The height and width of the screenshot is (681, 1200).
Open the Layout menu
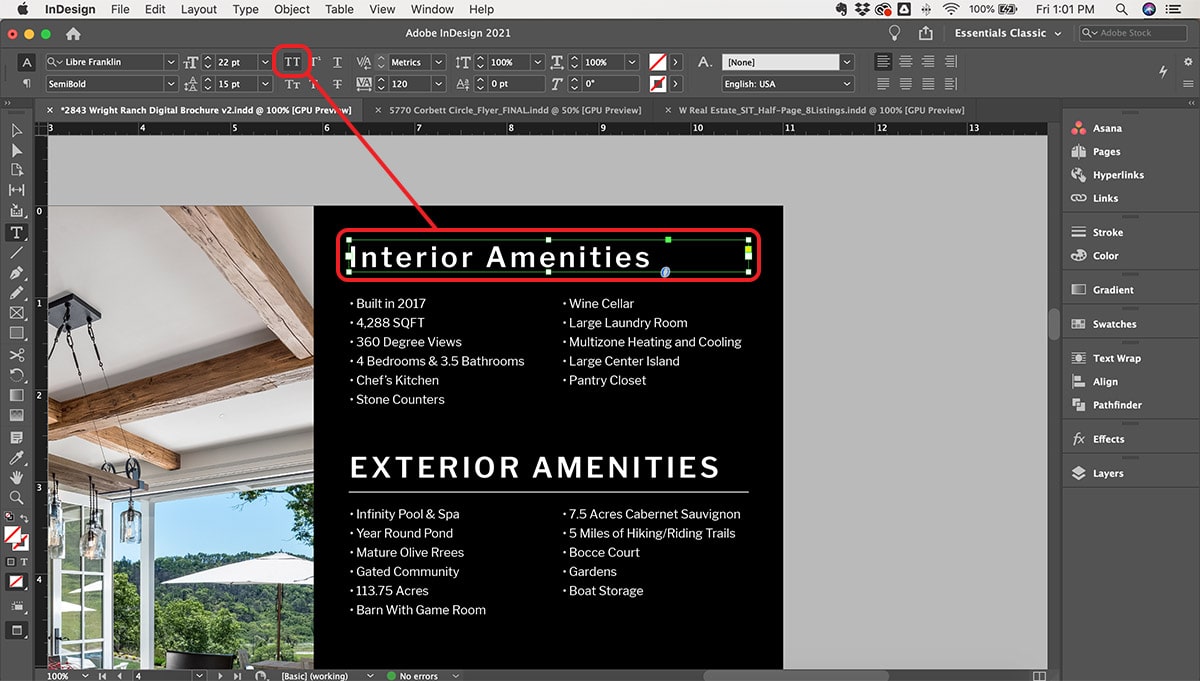(x=198, y=9)
